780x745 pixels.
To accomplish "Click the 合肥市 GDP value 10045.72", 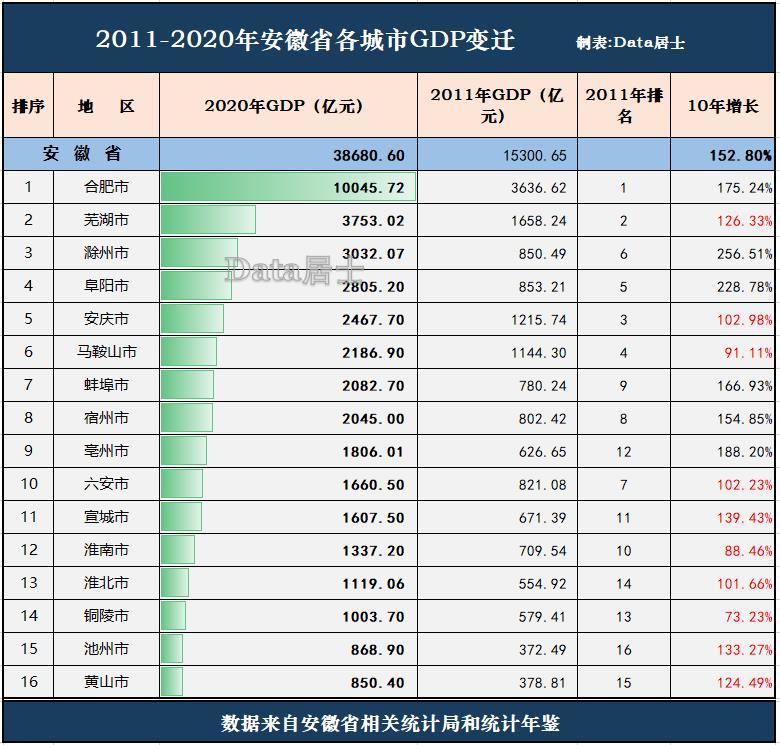I will 369,188.
